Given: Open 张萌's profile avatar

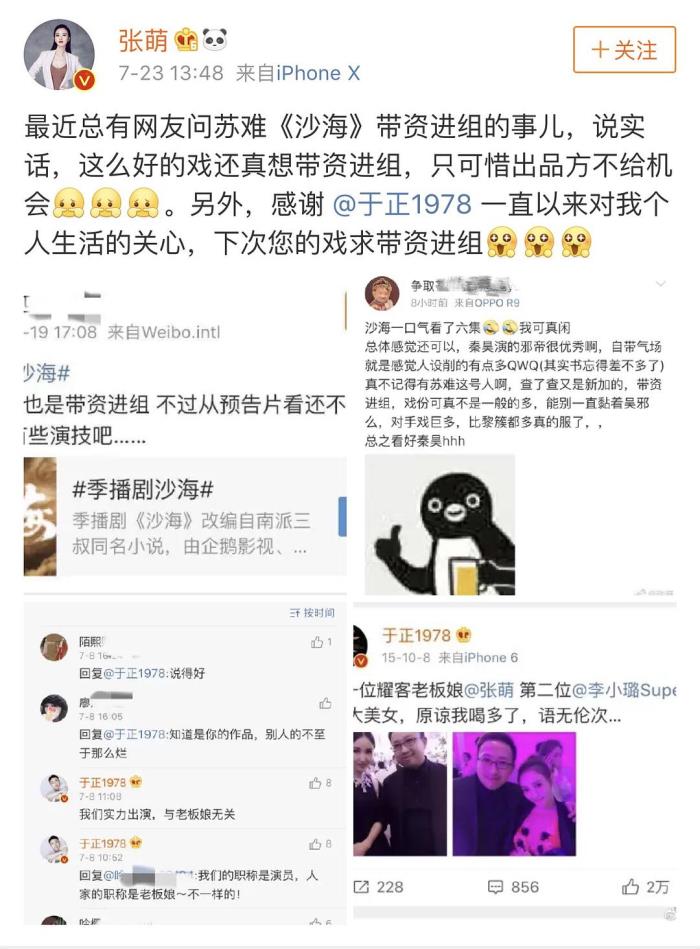Looking at the screenshot, I should 59,54.
